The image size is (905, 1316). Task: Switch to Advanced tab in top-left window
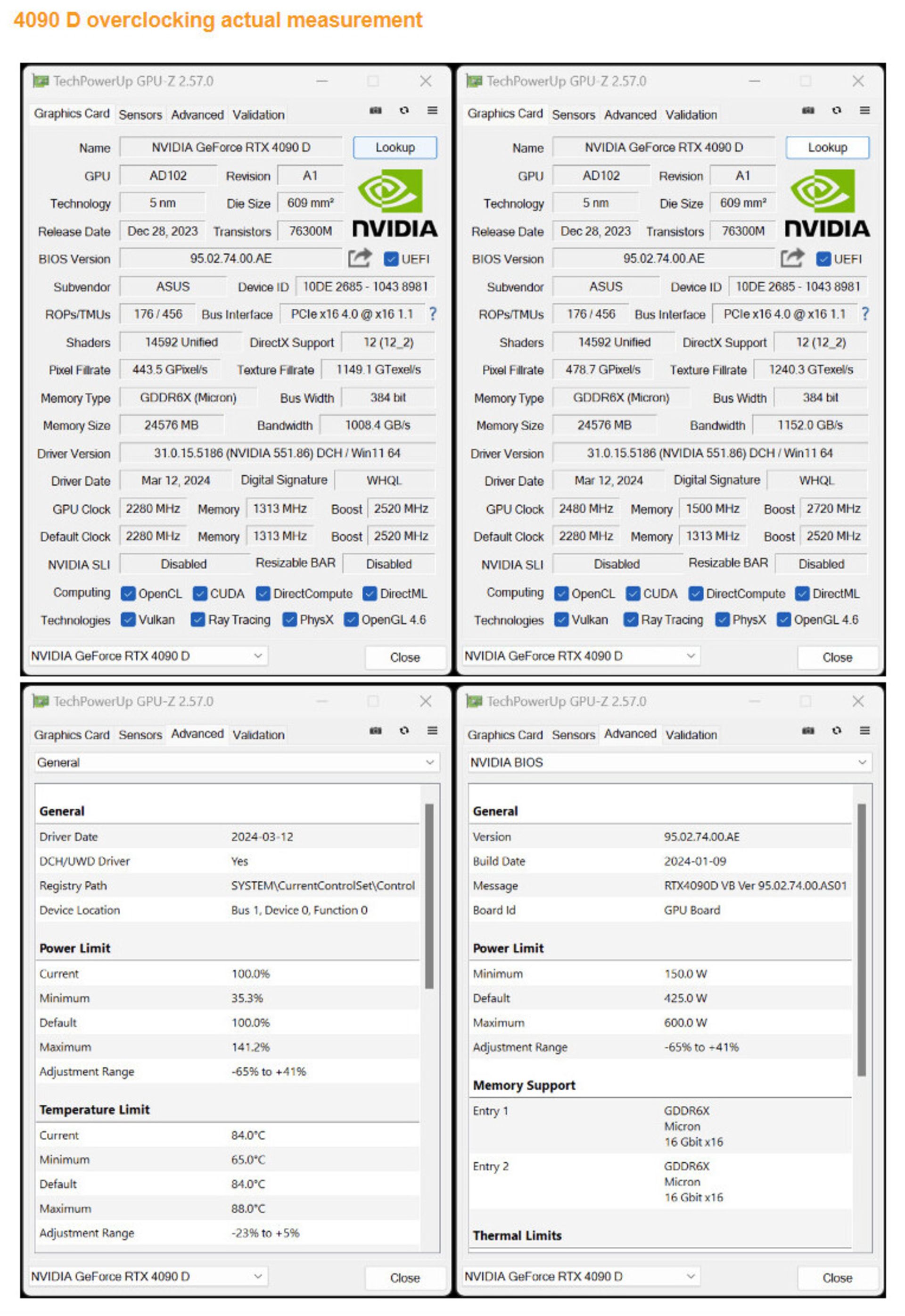[197, 115]
